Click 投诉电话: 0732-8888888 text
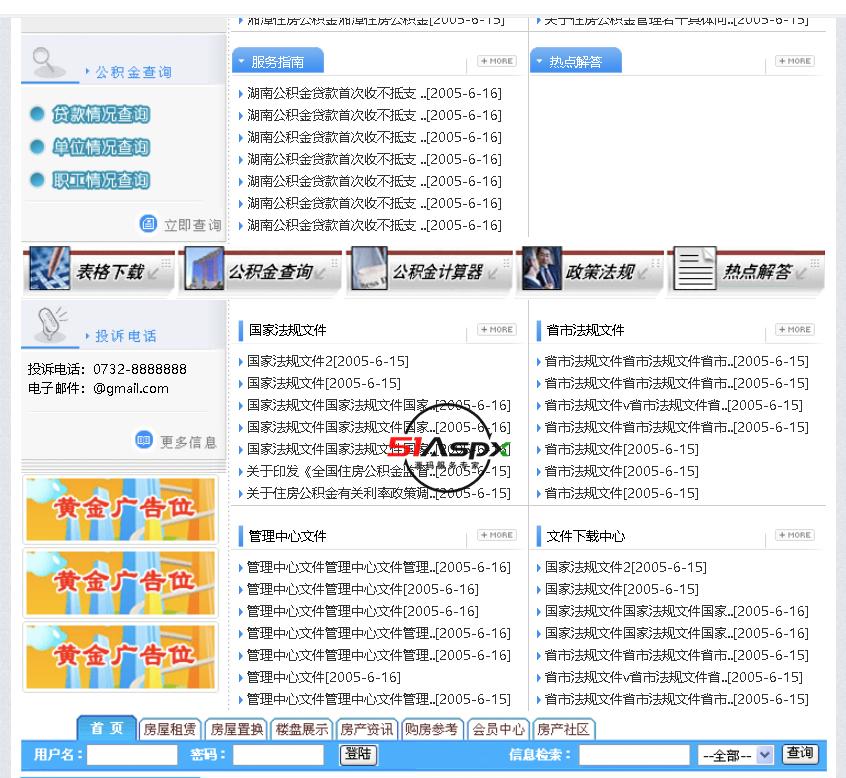 [107, 369]
